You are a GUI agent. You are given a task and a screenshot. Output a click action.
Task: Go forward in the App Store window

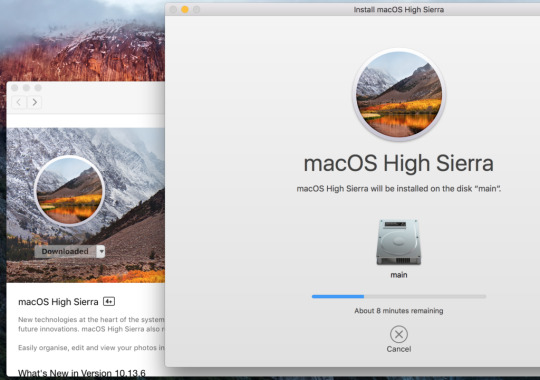[x=34, y=102]
